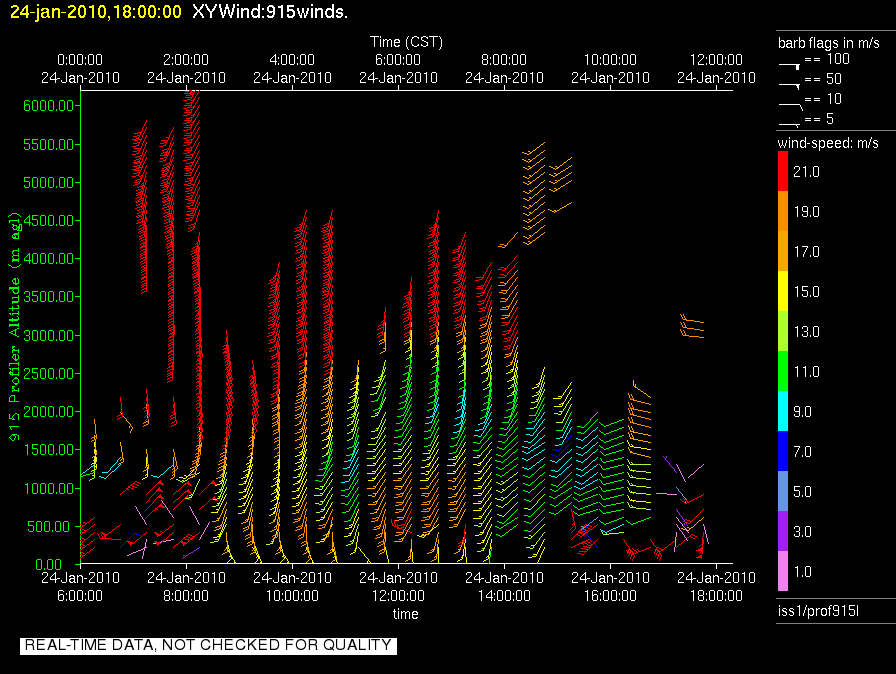This screenshot has width=896, height=674.
Task: Click the 'time' bottom axis label
Action: pyautogui.click(x=406, y=614)
